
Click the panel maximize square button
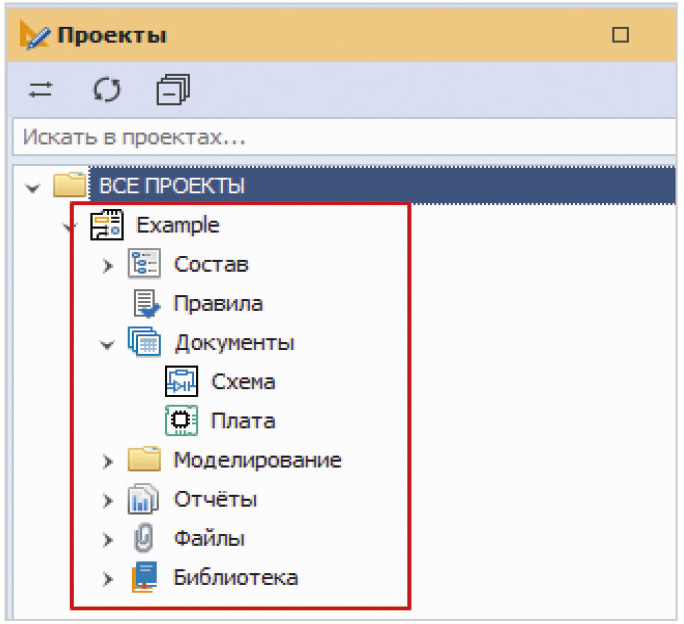click(620, 35)
